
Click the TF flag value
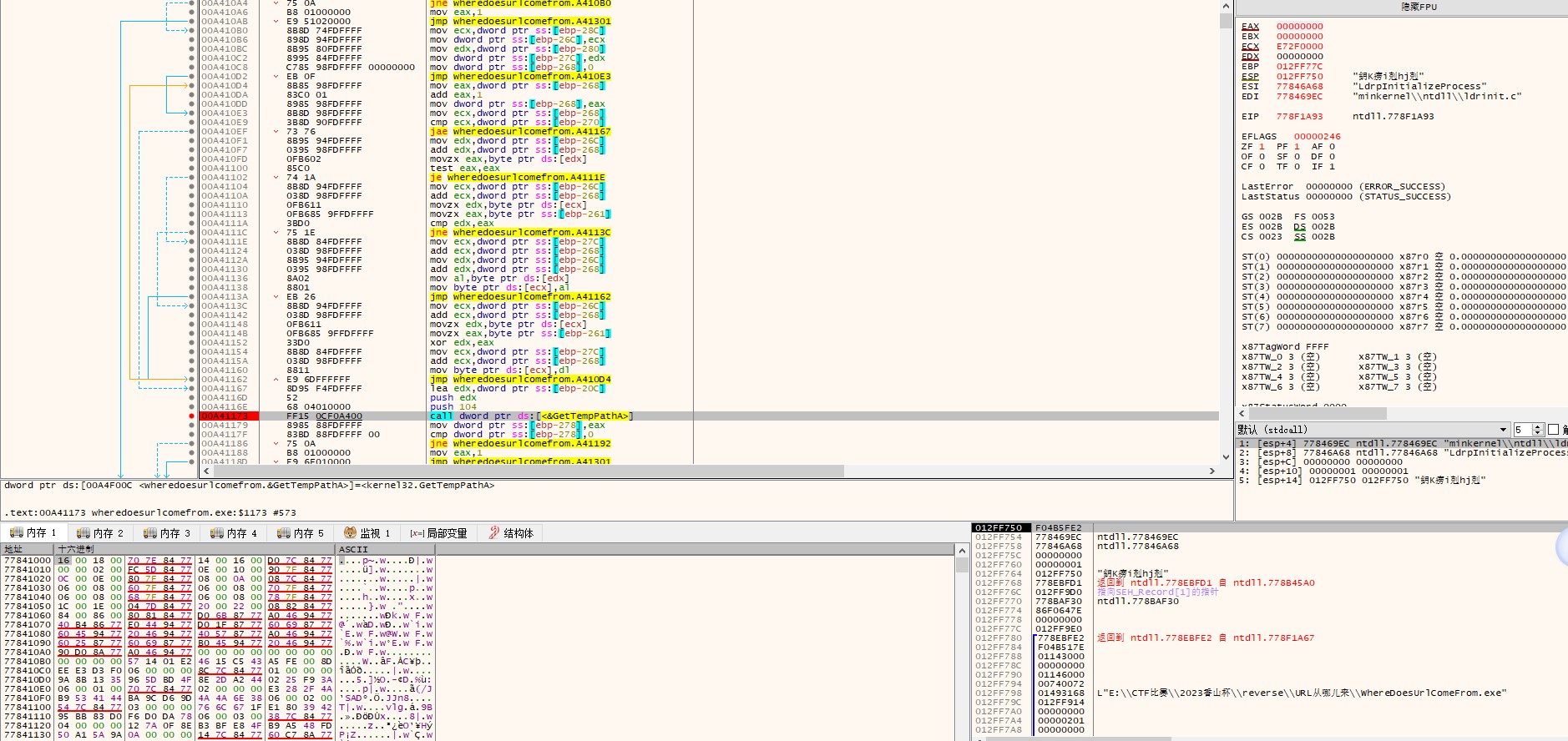point(1297,167)
